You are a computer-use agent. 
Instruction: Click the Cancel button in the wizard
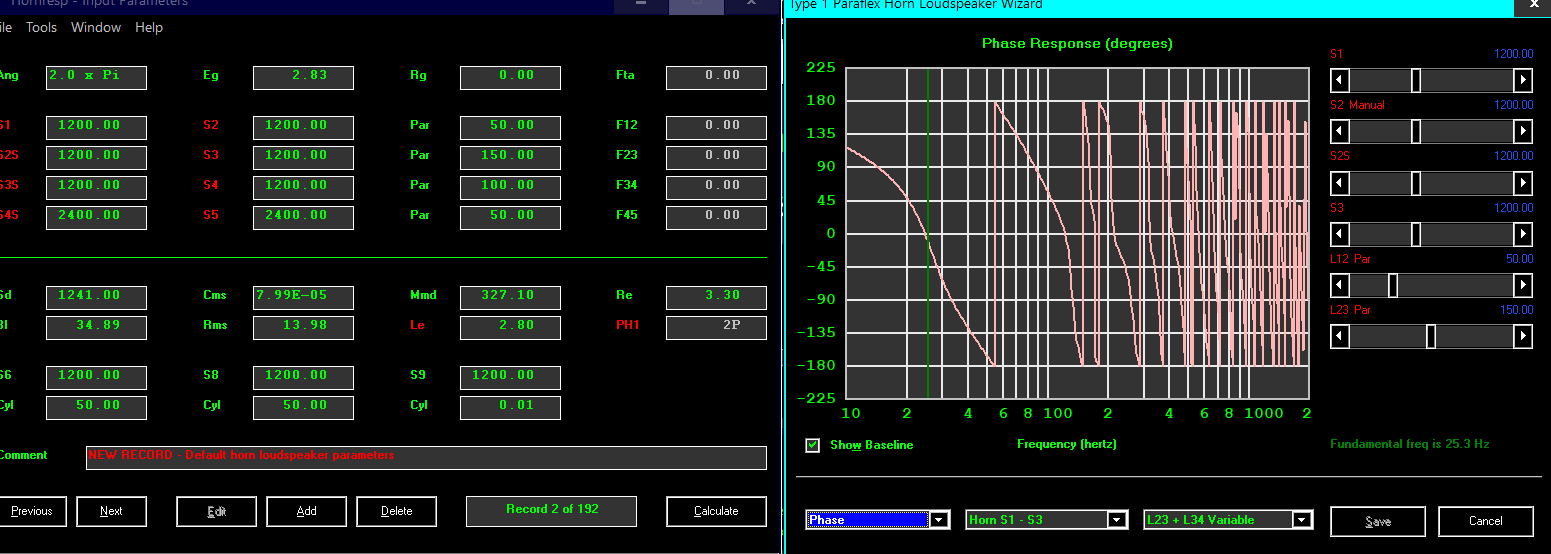(1485, 521)
